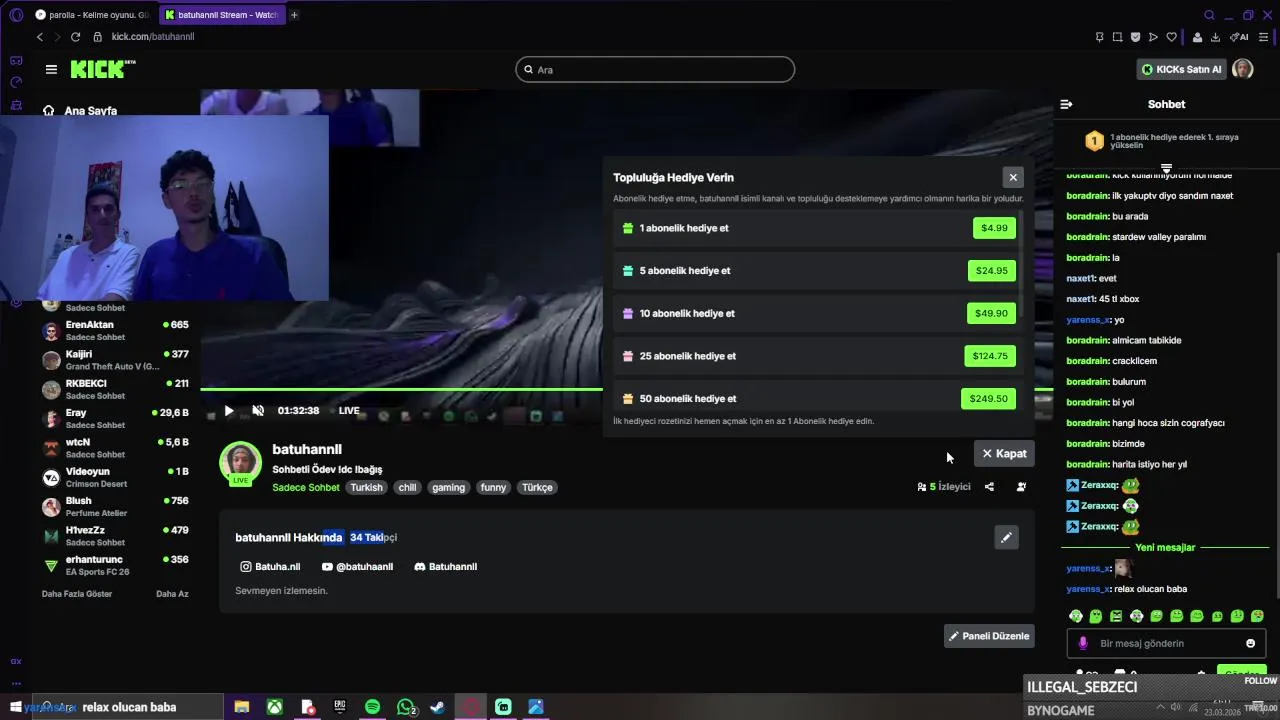Gift 1 subscription for $4.99
The height and width of the screenshot is (720, 1280).
point(994,228)
